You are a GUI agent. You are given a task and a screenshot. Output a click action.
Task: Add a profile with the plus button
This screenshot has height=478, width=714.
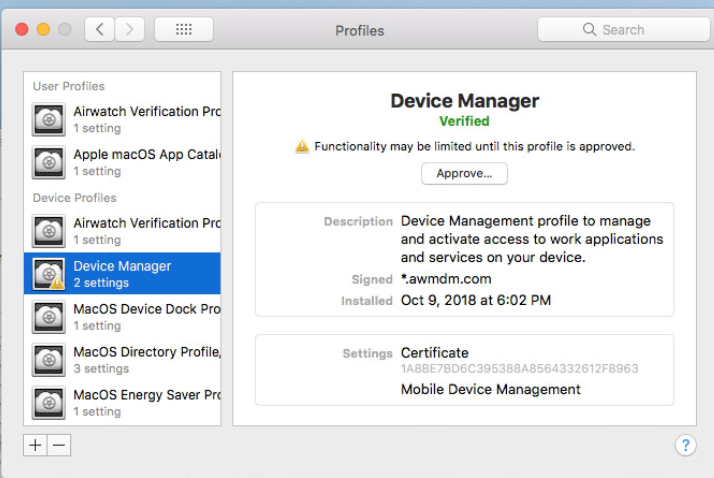point(36,446)
